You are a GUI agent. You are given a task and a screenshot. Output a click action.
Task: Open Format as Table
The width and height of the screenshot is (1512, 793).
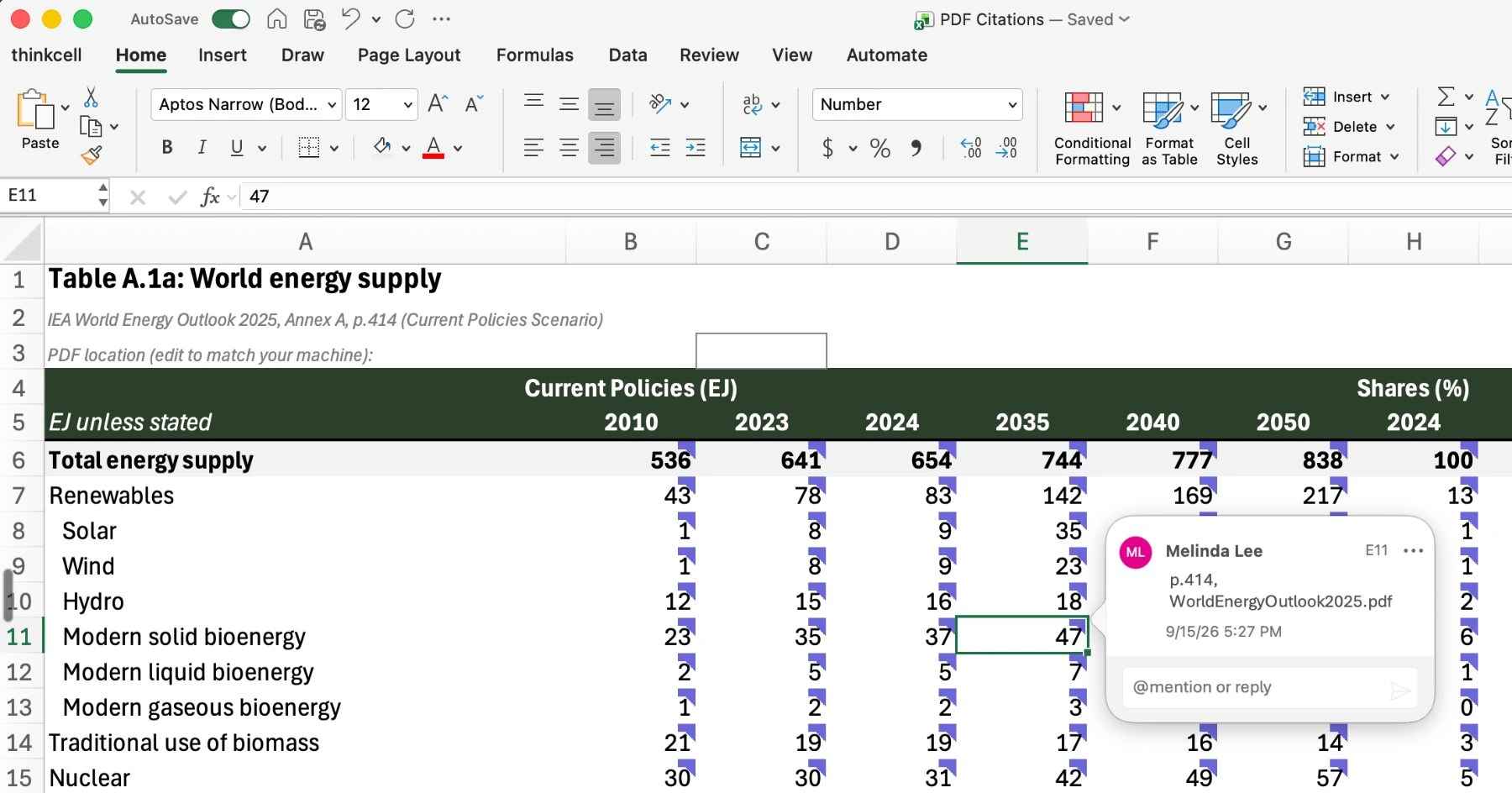(x=1169, y=129)
